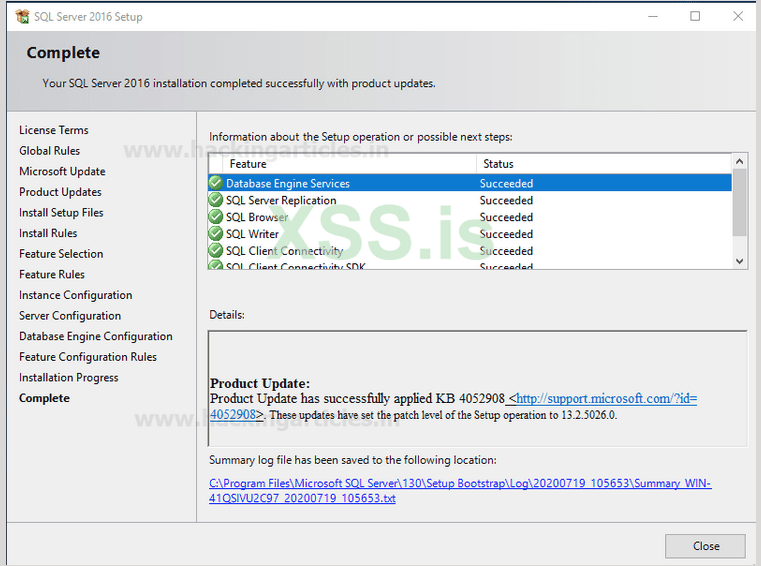Click the feature list scroll down arrow
The image size is (761, 566).
[739, 261]
